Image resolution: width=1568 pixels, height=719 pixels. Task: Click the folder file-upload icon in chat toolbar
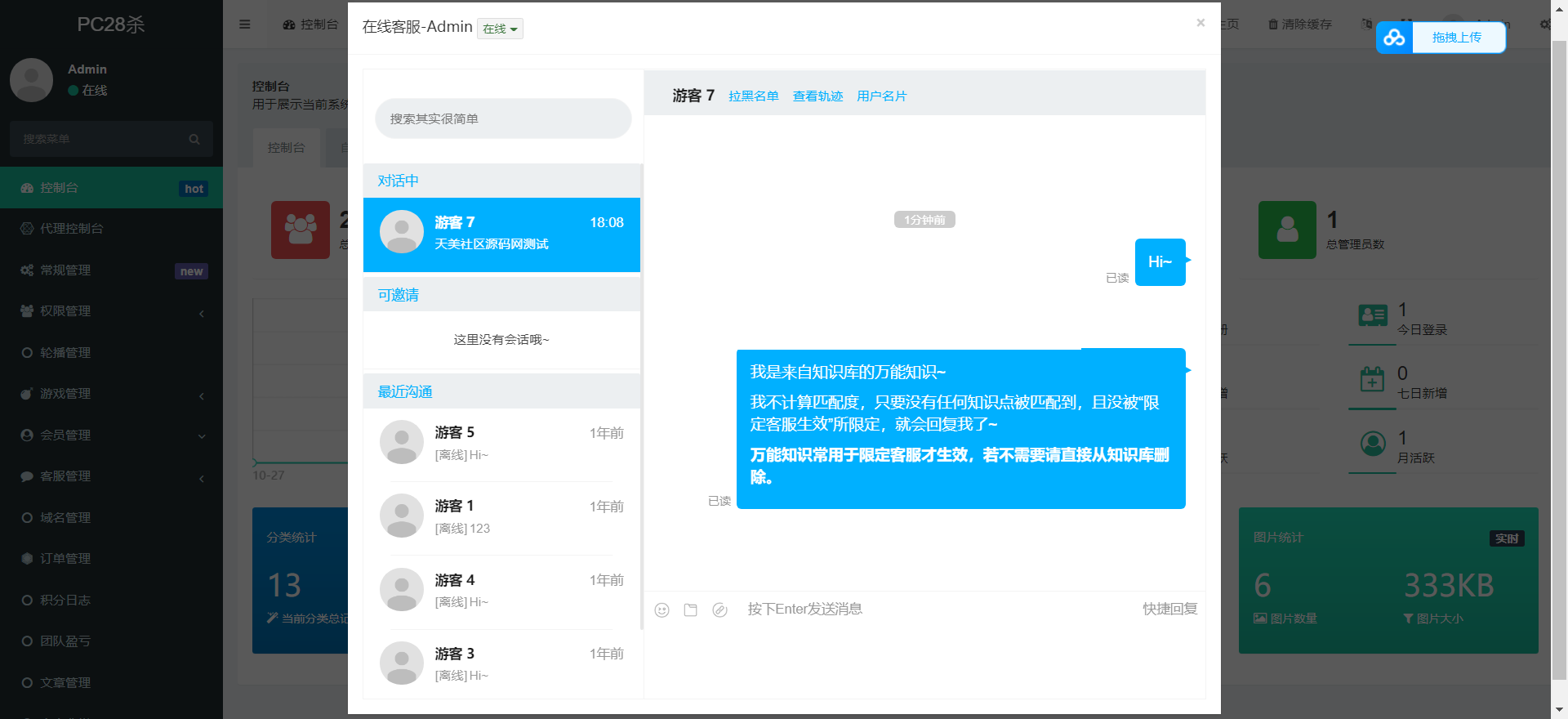(691, 610)
